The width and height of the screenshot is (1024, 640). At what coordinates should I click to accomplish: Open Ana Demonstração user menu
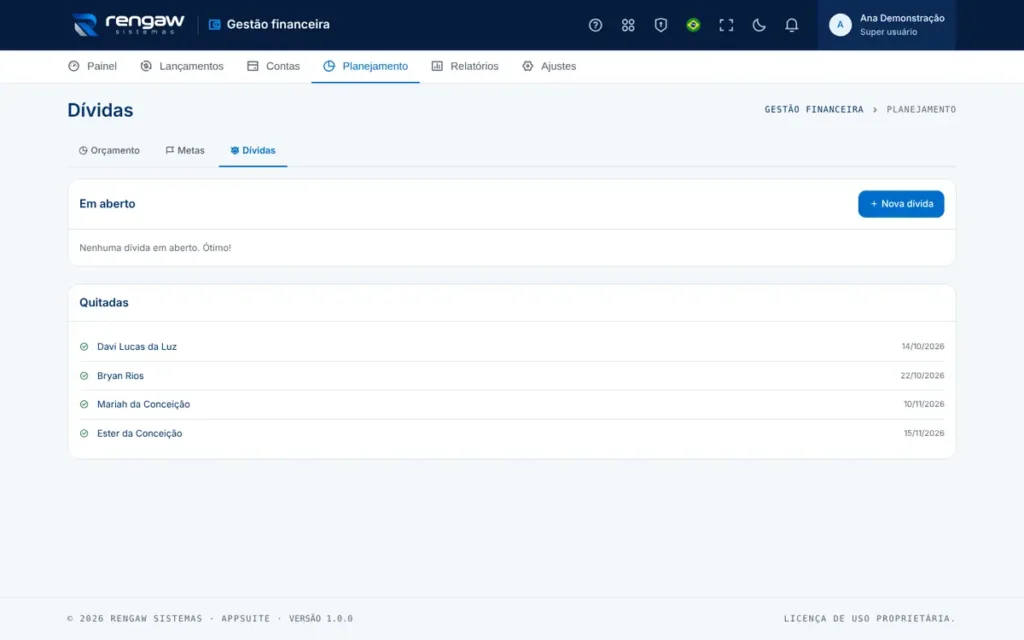tap(886, 25)
